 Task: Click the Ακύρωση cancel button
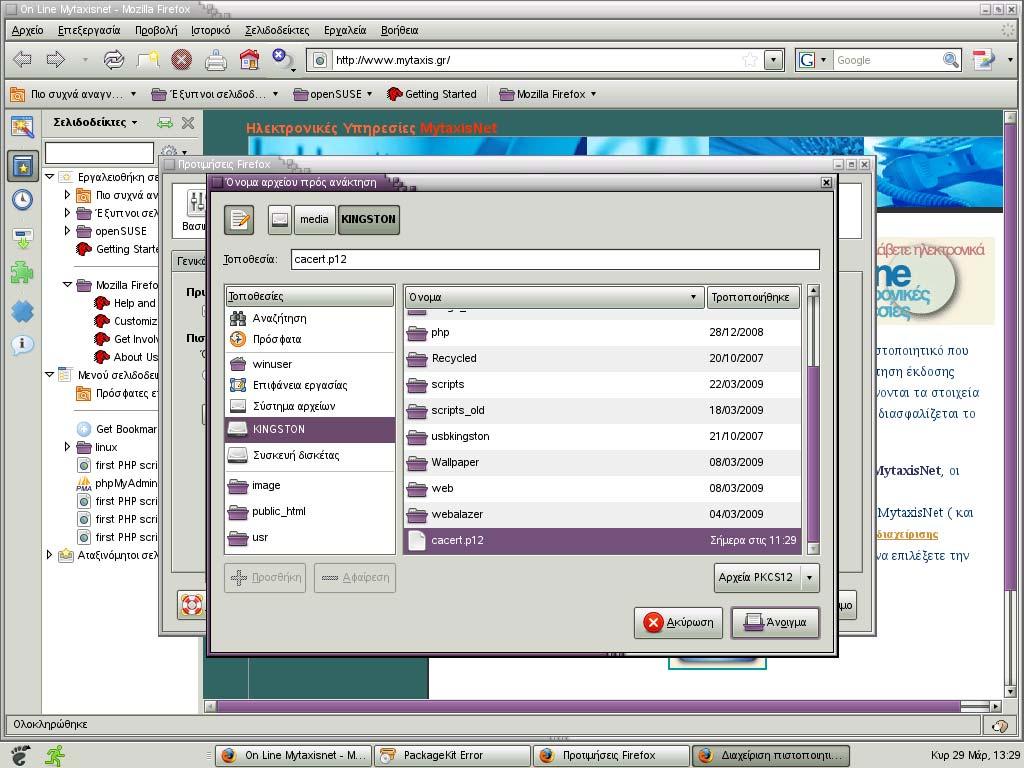[x=679, y=622]
